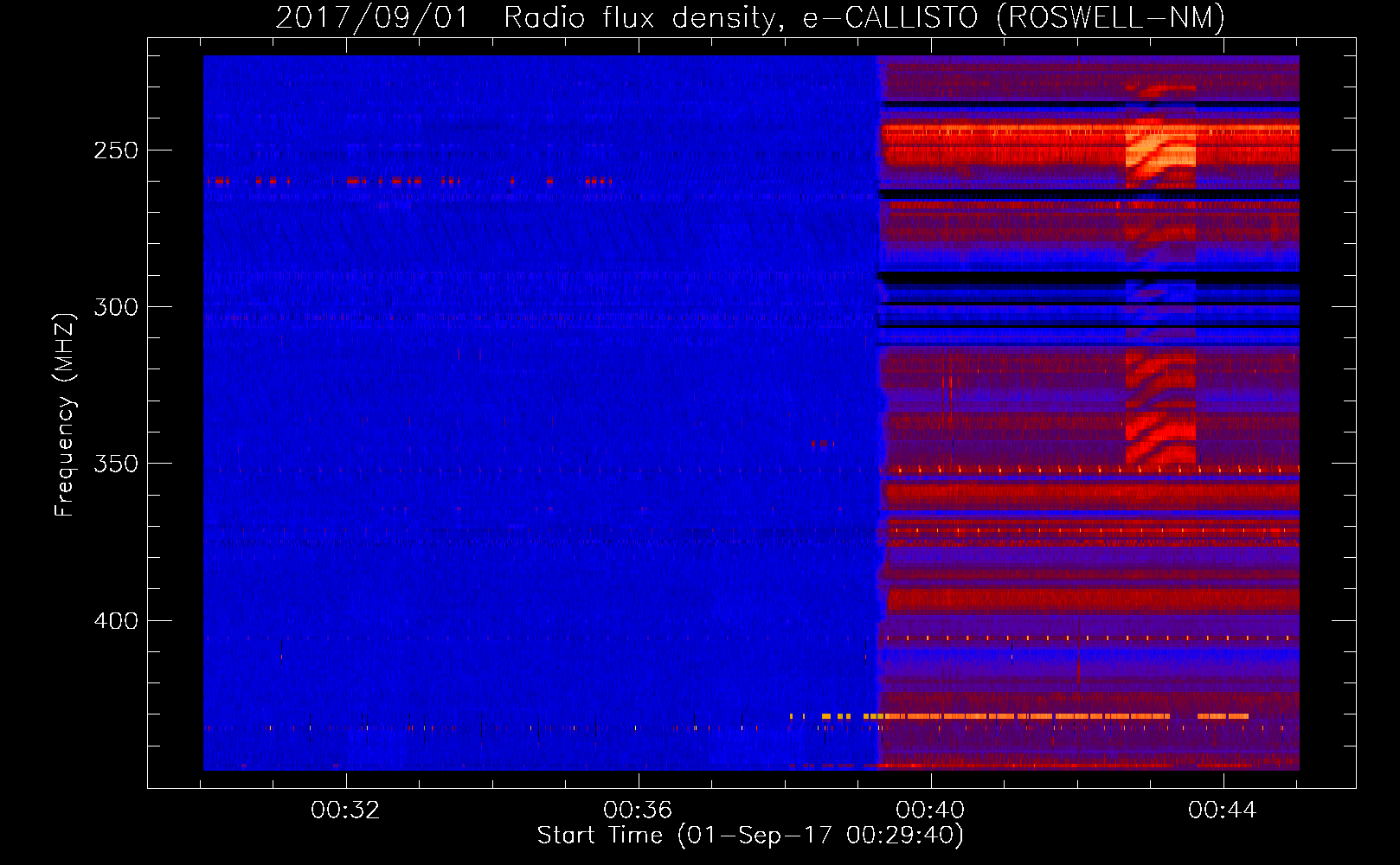This screenshot has width=1400, height=865.
Task: Click the 350 frequency tick label
Action: click(x=116, y=464)
